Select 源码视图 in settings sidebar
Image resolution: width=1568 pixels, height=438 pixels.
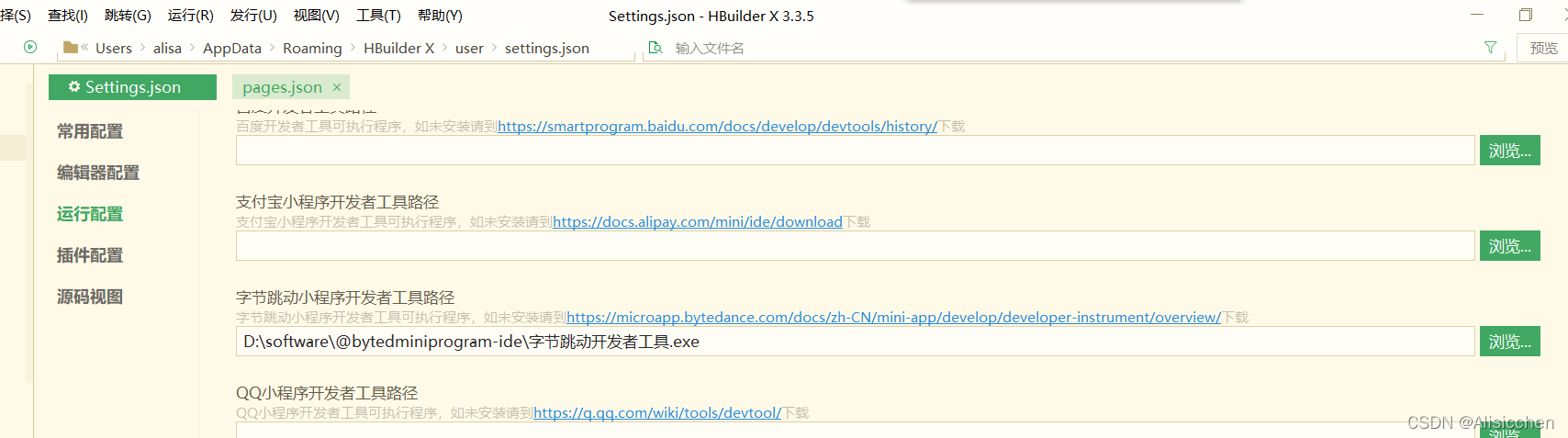coord(90,297)
